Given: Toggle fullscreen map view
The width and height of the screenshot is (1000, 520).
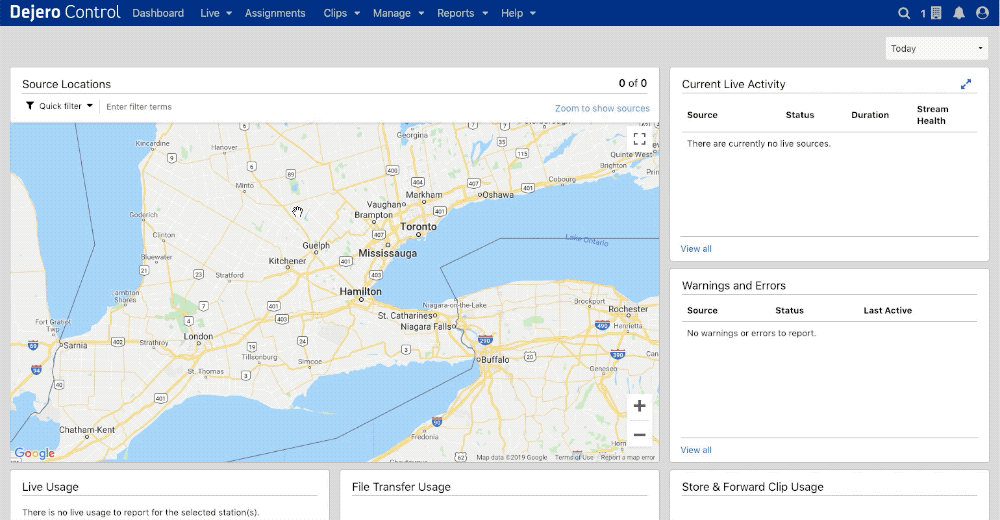Looking at the screenshot, I should (x=640, y=138).
